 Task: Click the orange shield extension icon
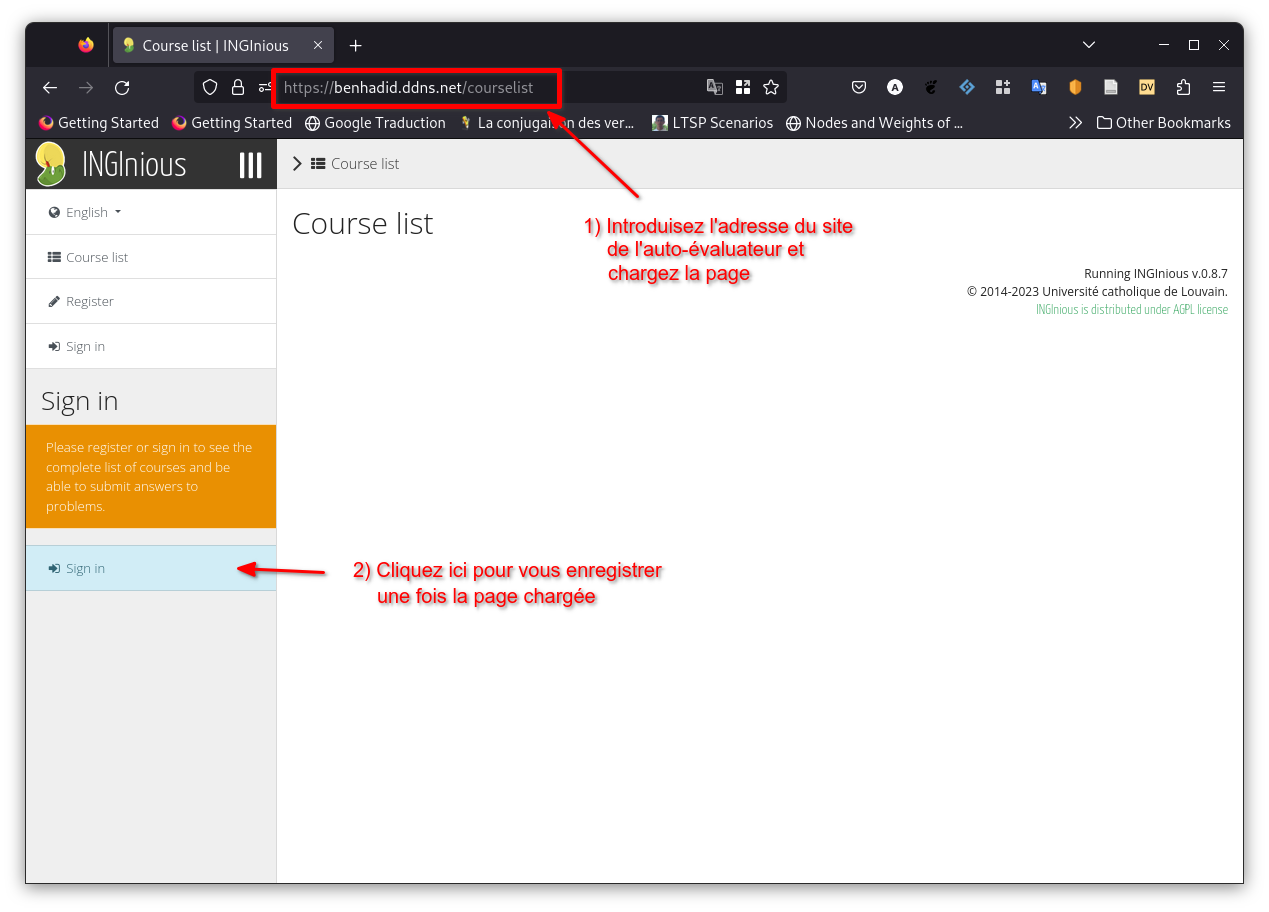point(1075,87)
